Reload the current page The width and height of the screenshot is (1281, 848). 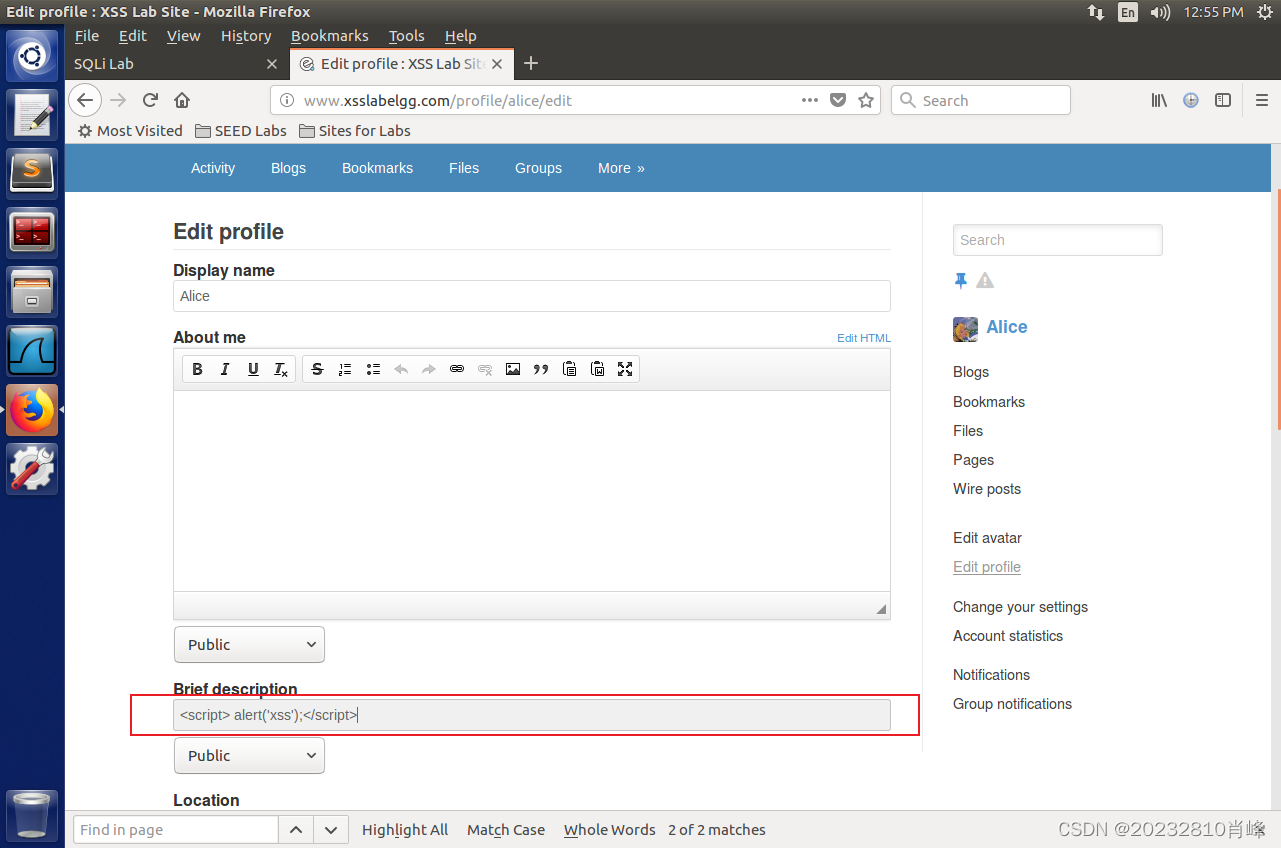(x=150, y=100)
